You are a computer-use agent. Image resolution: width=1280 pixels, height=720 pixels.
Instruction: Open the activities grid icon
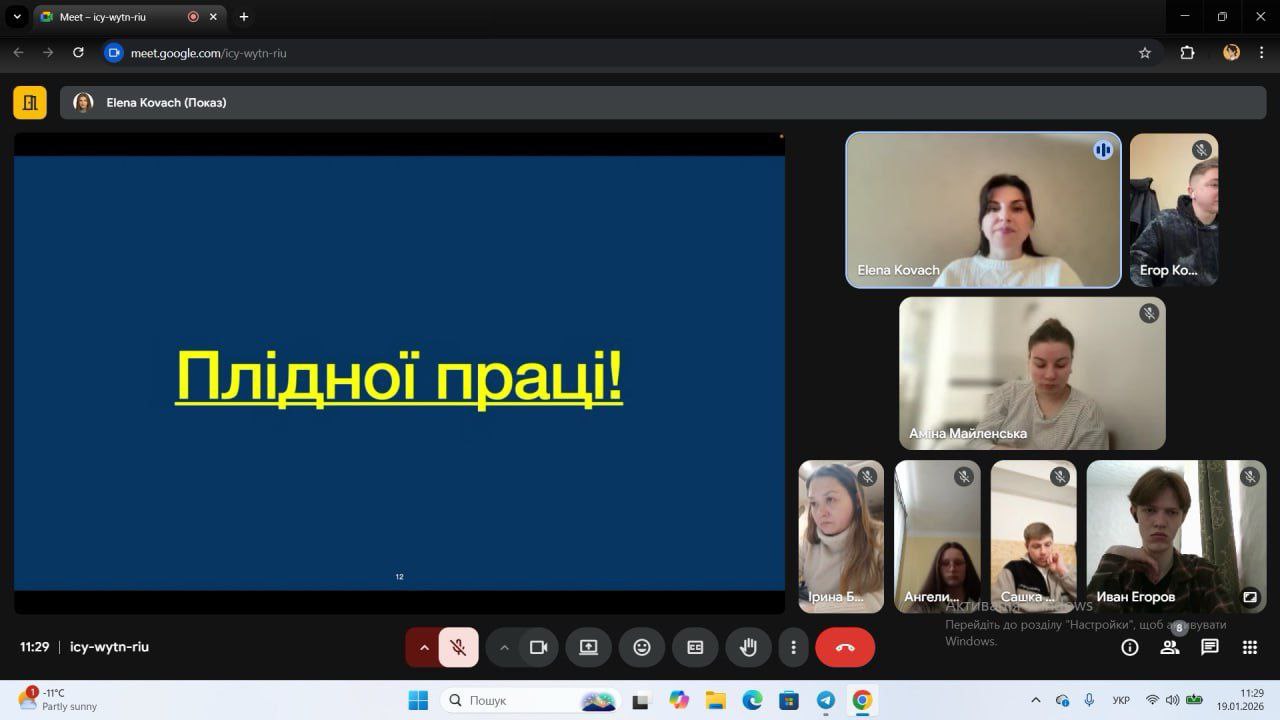coord(1249,647)
